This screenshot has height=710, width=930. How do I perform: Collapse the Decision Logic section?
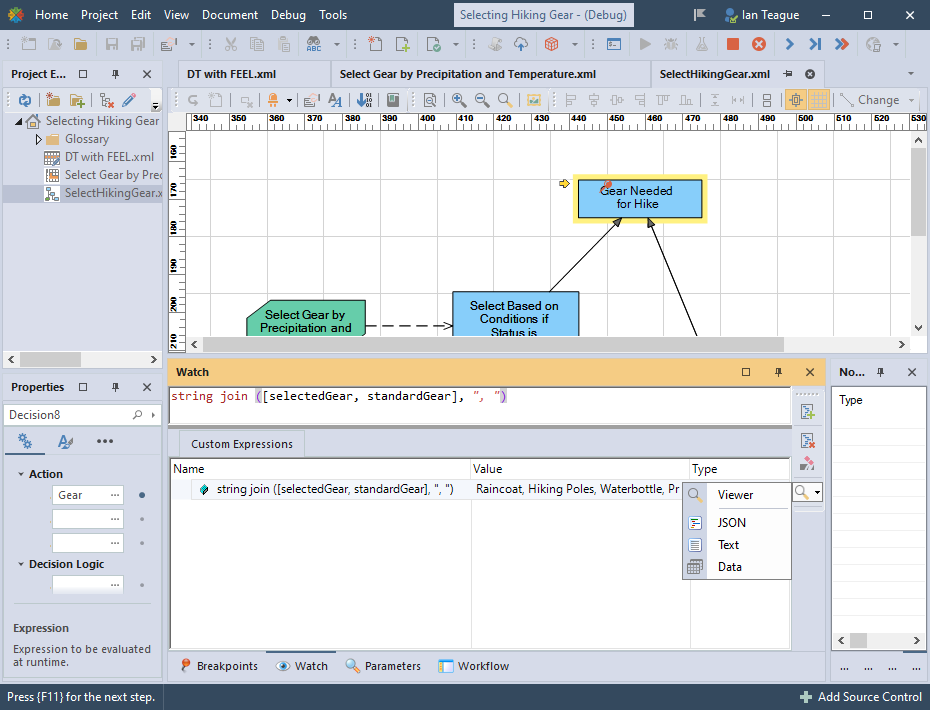click(21, 564)
